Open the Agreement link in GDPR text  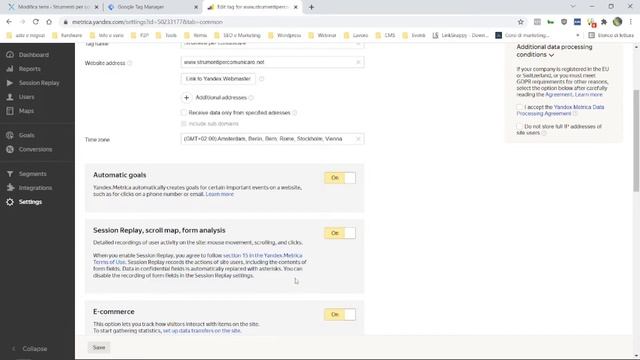559,95
